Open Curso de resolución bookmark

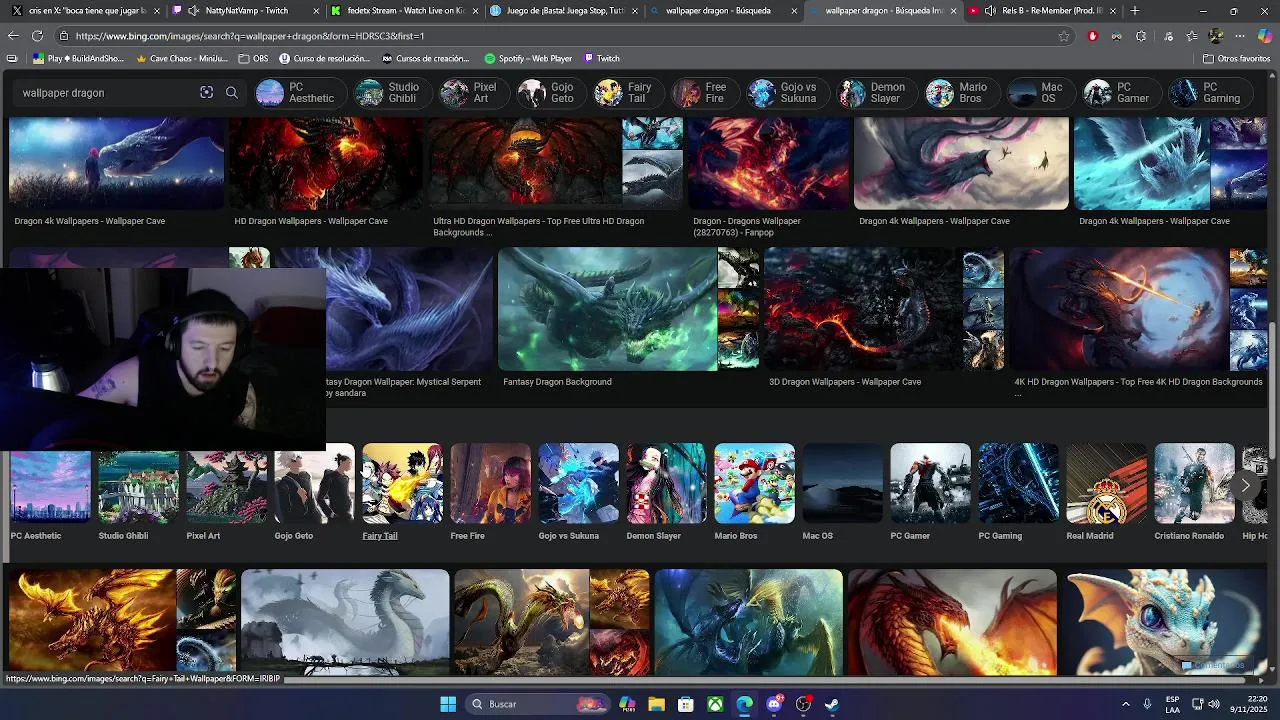(325, 58)
